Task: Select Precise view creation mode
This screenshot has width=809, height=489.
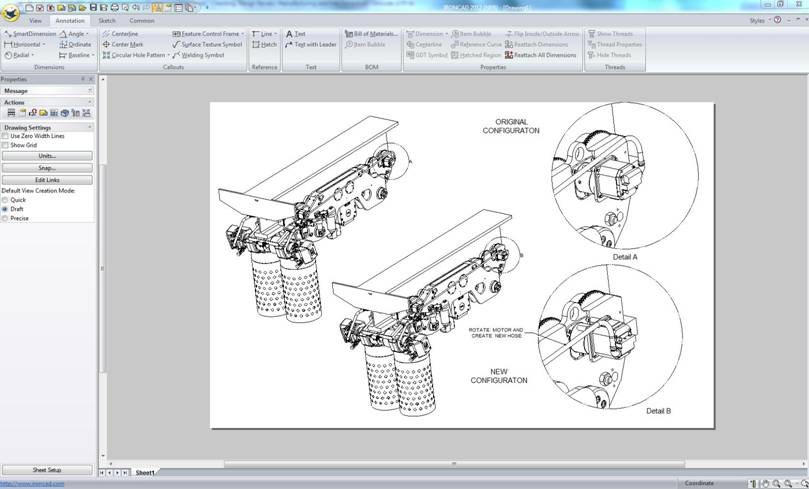Action: pos(5,217)
